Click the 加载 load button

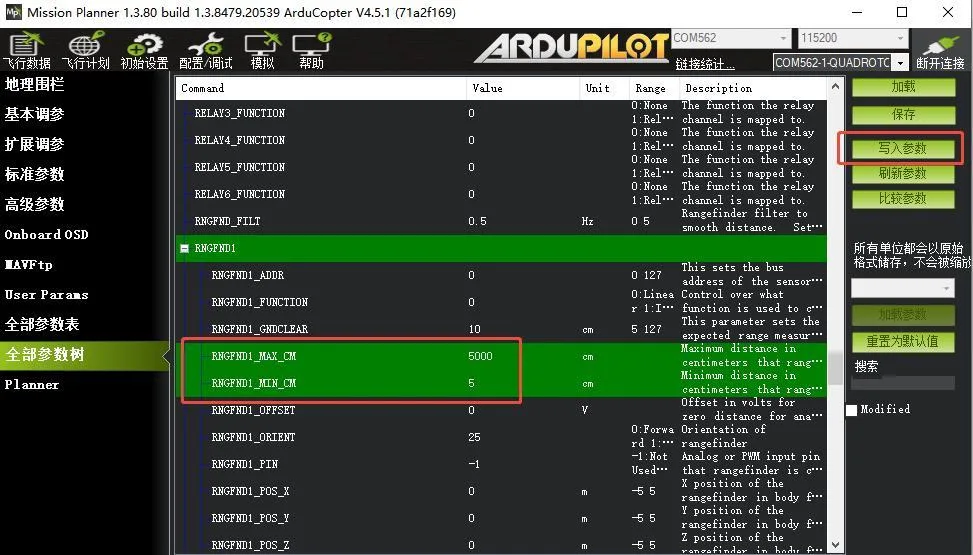(904, 87)
